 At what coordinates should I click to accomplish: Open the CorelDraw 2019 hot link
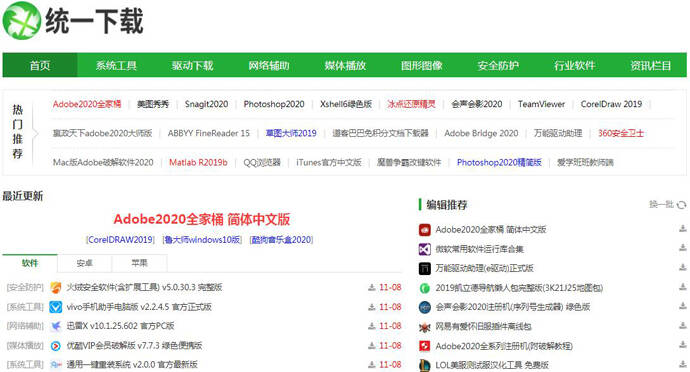611,104
